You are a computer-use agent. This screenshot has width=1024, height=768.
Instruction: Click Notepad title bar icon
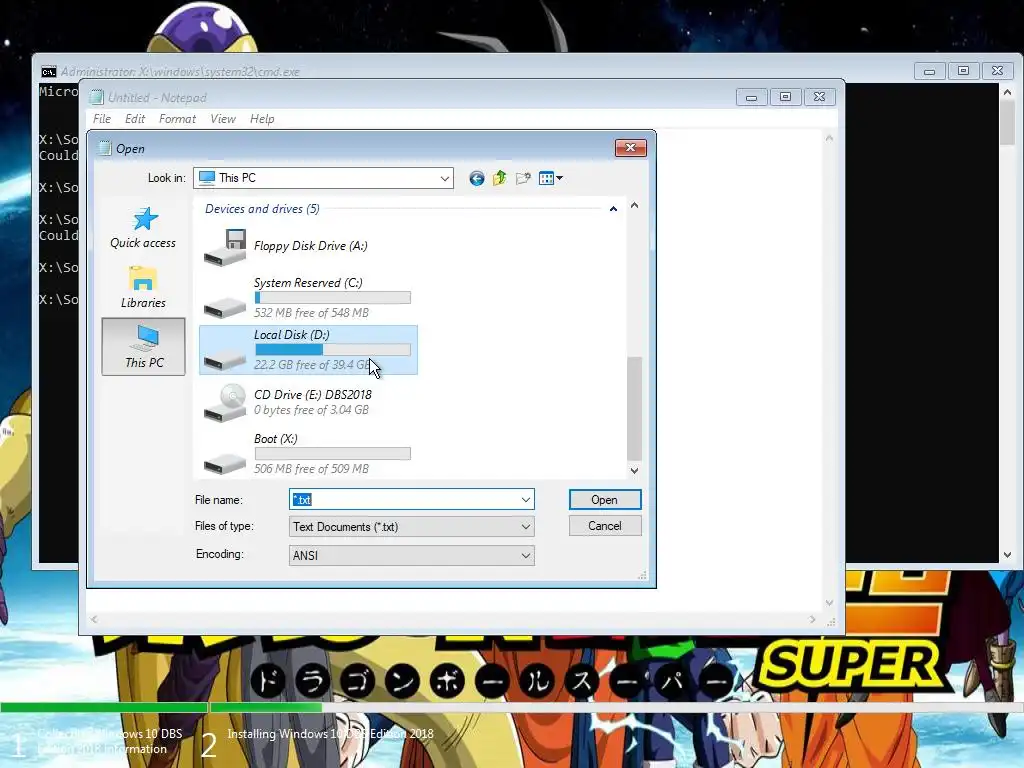97,97
